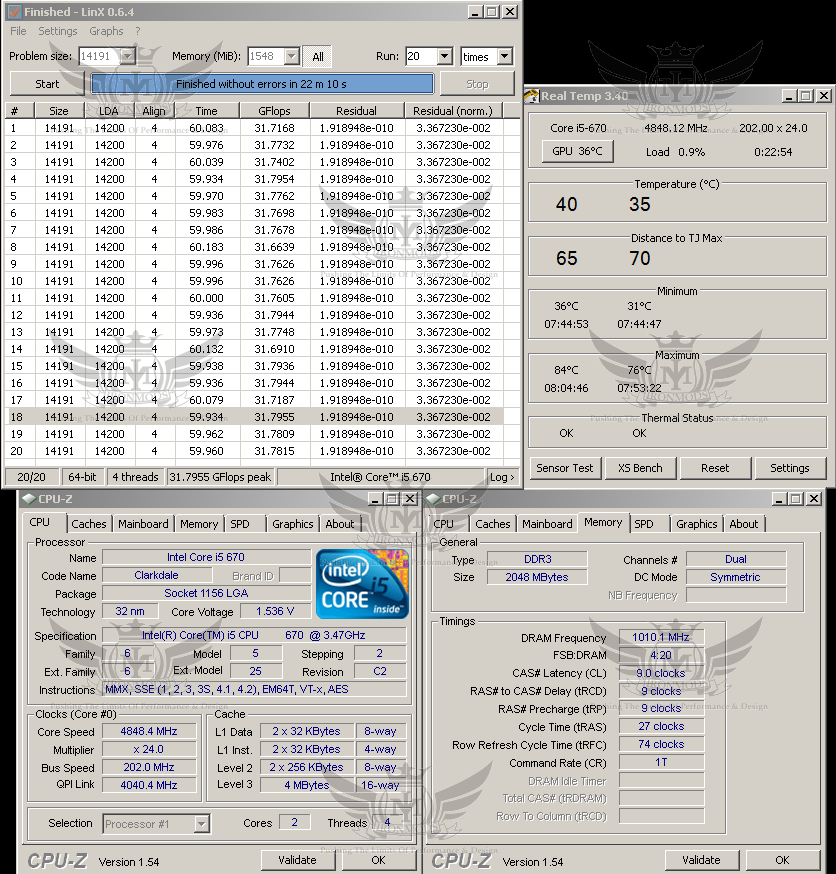This screenshot has height=874, width=836.
Task: Switch to Graphics tab in left CPU-Z
Action: [x=293, y=524]
